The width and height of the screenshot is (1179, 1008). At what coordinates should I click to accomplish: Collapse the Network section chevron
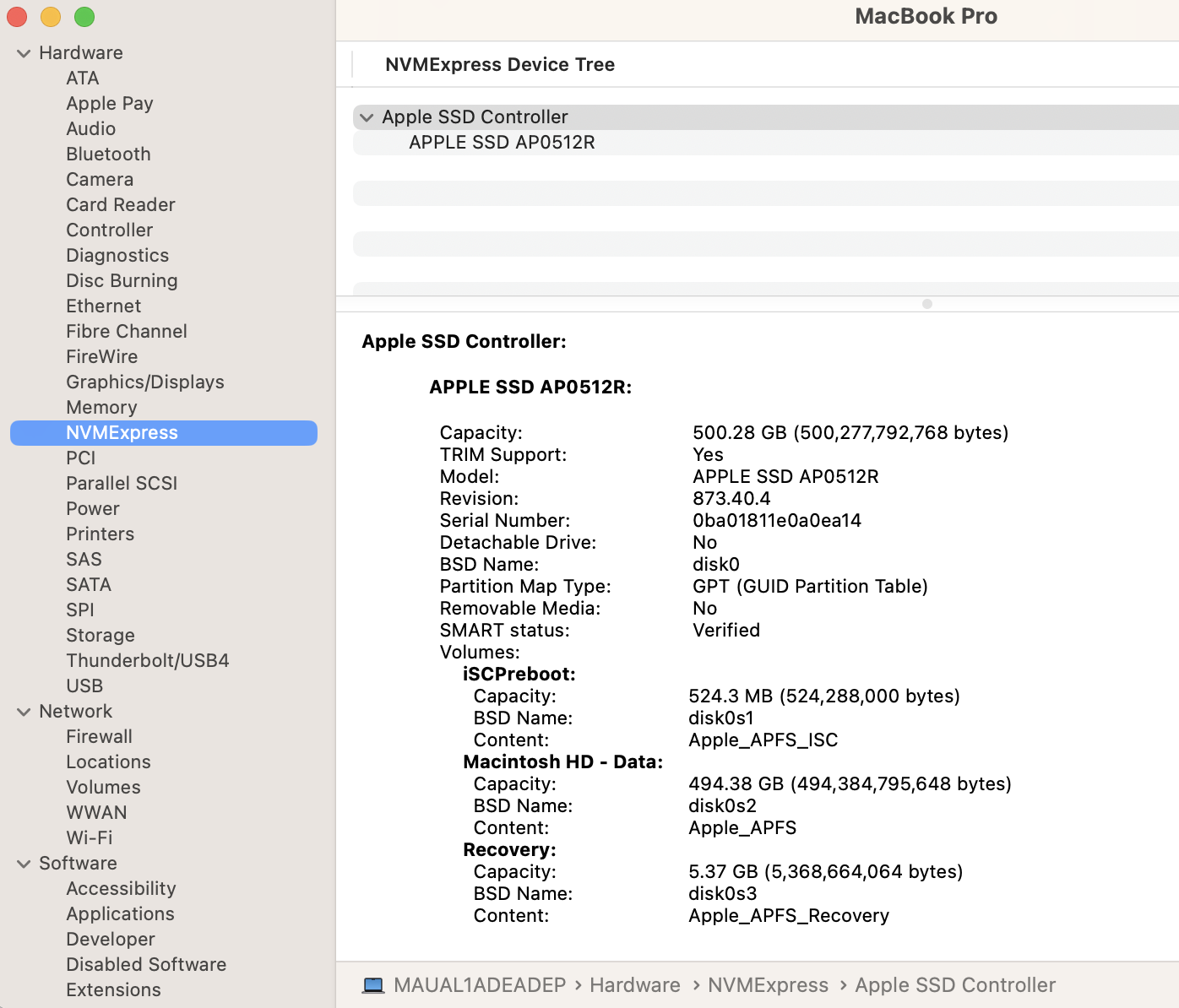[24, 712]
